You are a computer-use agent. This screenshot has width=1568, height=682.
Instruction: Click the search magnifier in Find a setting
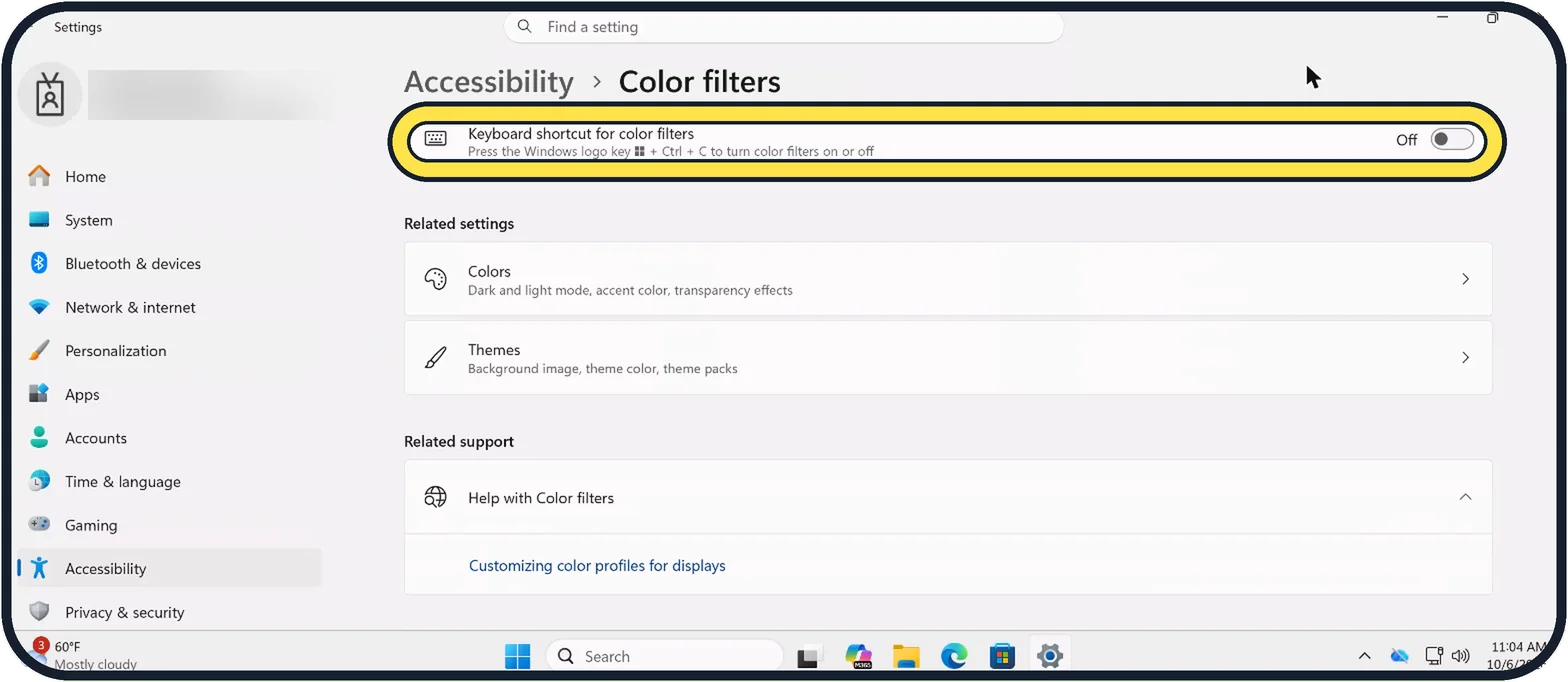[x=526, y=27]
